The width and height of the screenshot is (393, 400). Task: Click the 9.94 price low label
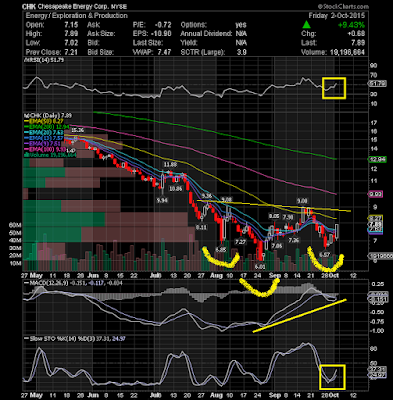click(x=162, y=201)
